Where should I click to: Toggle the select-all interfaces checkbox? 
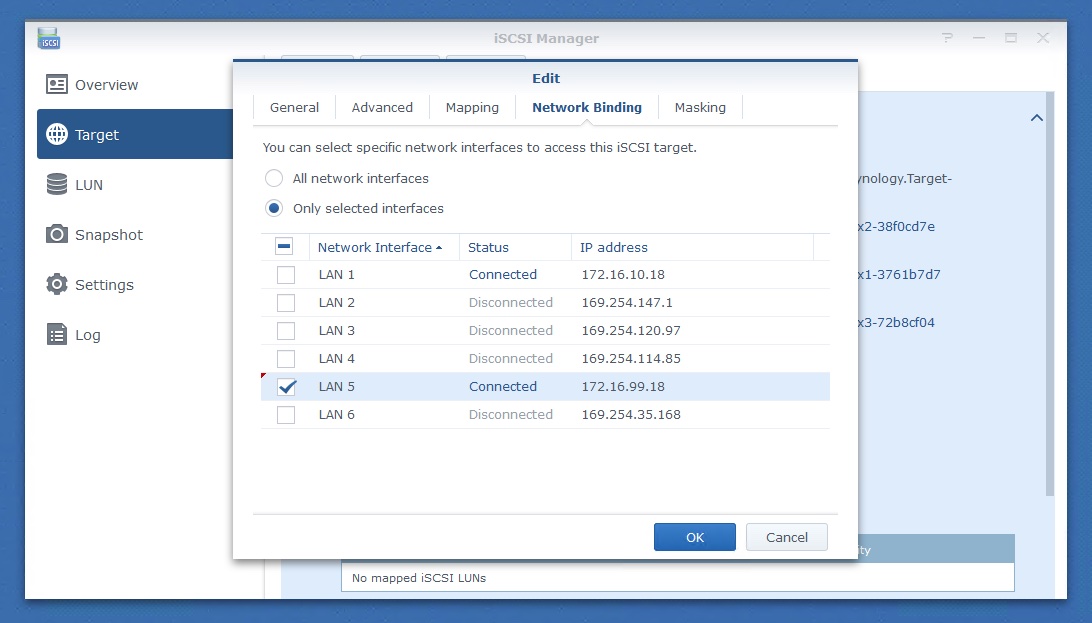pos(286,246)
